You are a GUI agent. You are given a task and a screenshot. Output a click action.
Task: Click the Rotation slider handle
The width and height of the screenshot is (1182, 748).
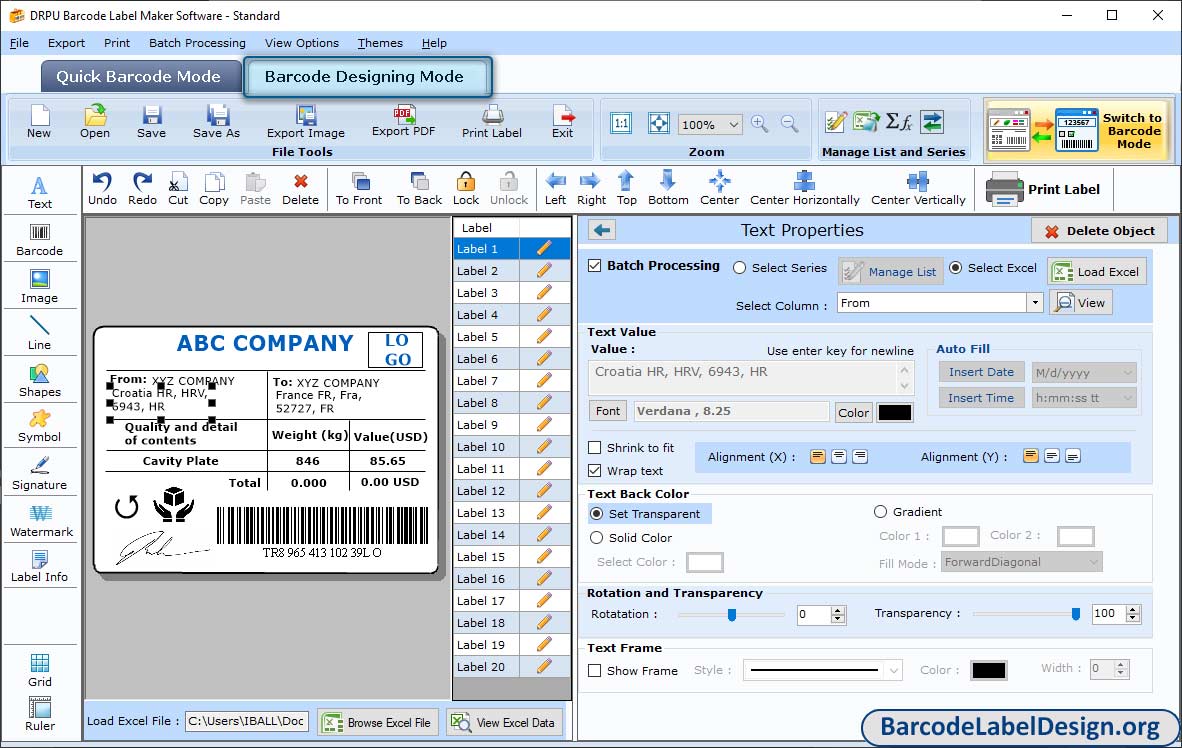point(731,615)
